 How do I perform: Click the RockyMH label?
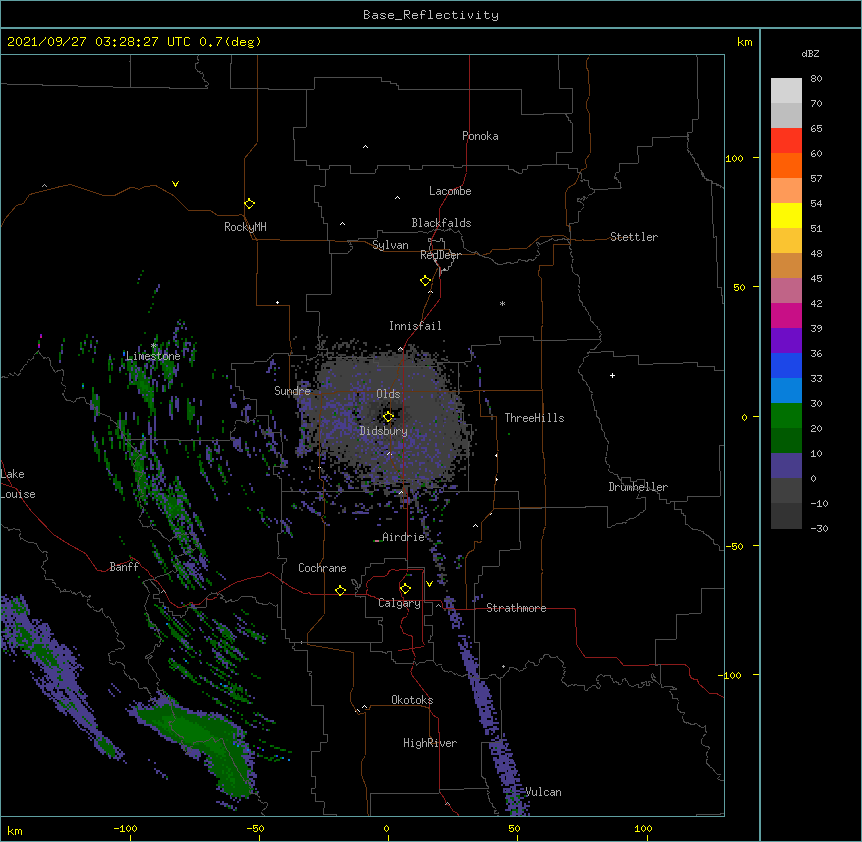click(245, 227)
